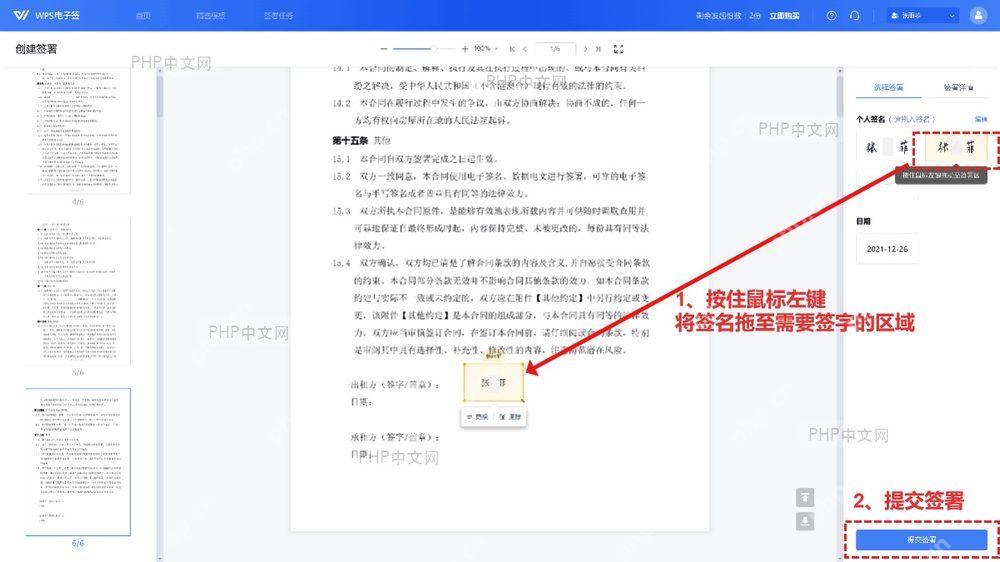Screen dimensions: 1000x562
Task: Zoom in with the plus icon
Action: click(x=464, y=49)
